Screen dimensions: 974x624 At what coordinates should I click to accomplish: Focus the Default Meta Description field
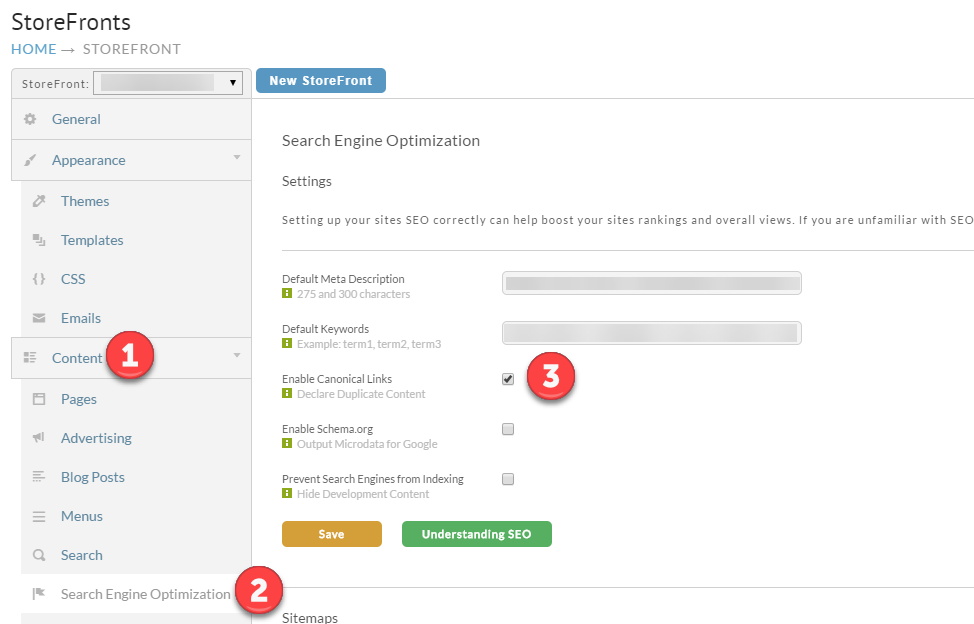652,283
